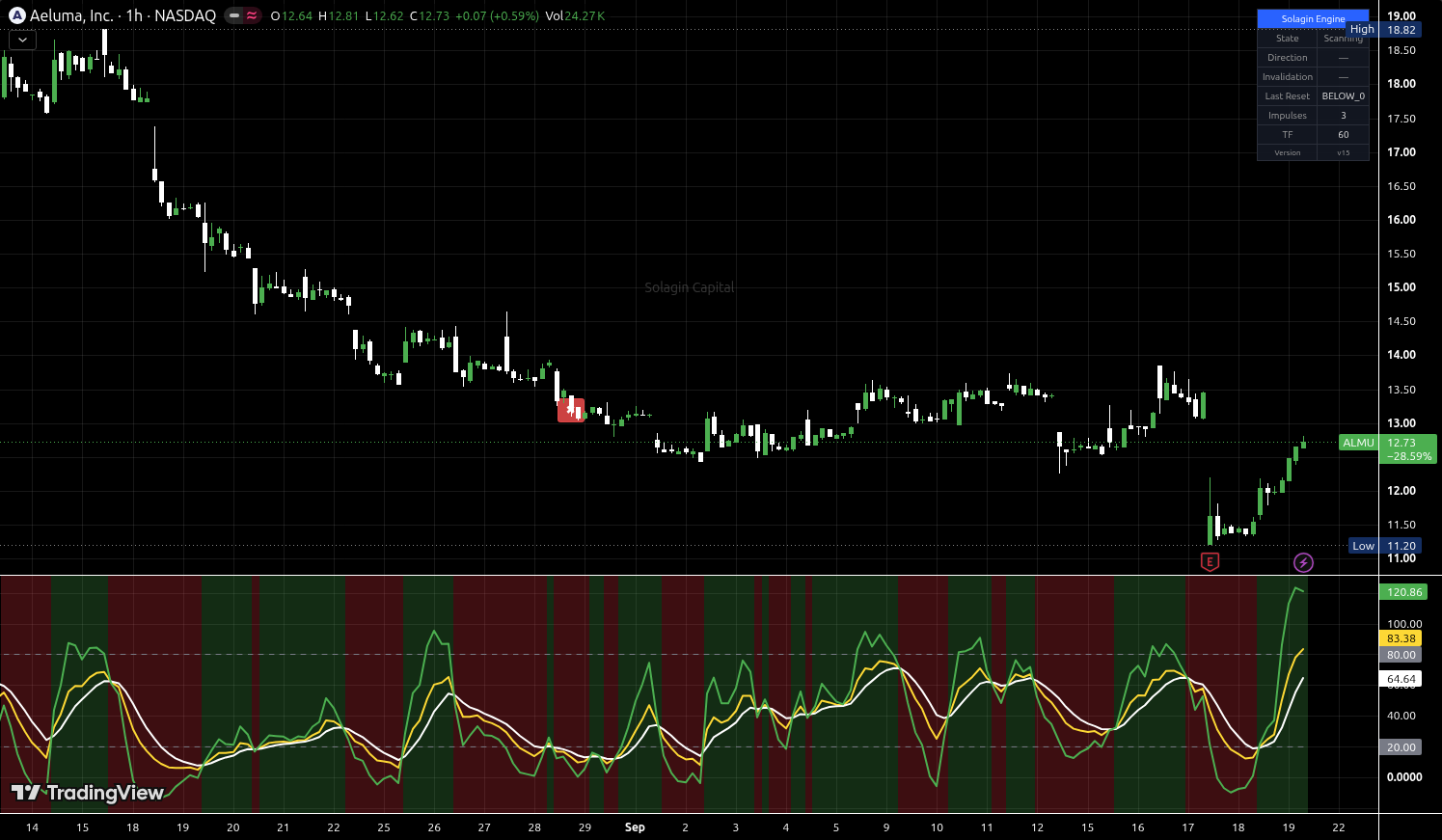Click the purple lightning event marker

point(1303,562)
